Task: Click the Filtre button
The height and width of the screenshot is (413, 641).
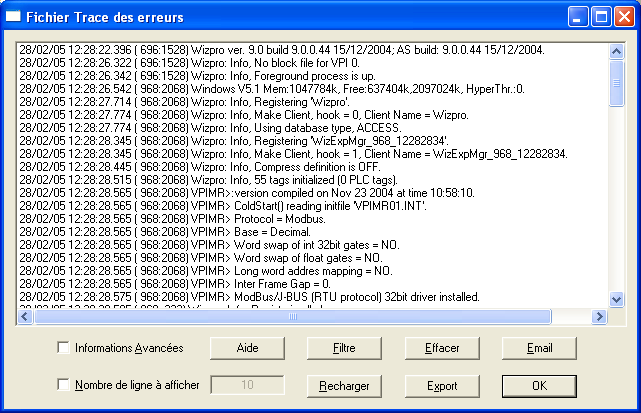Action: coord(344,348)
